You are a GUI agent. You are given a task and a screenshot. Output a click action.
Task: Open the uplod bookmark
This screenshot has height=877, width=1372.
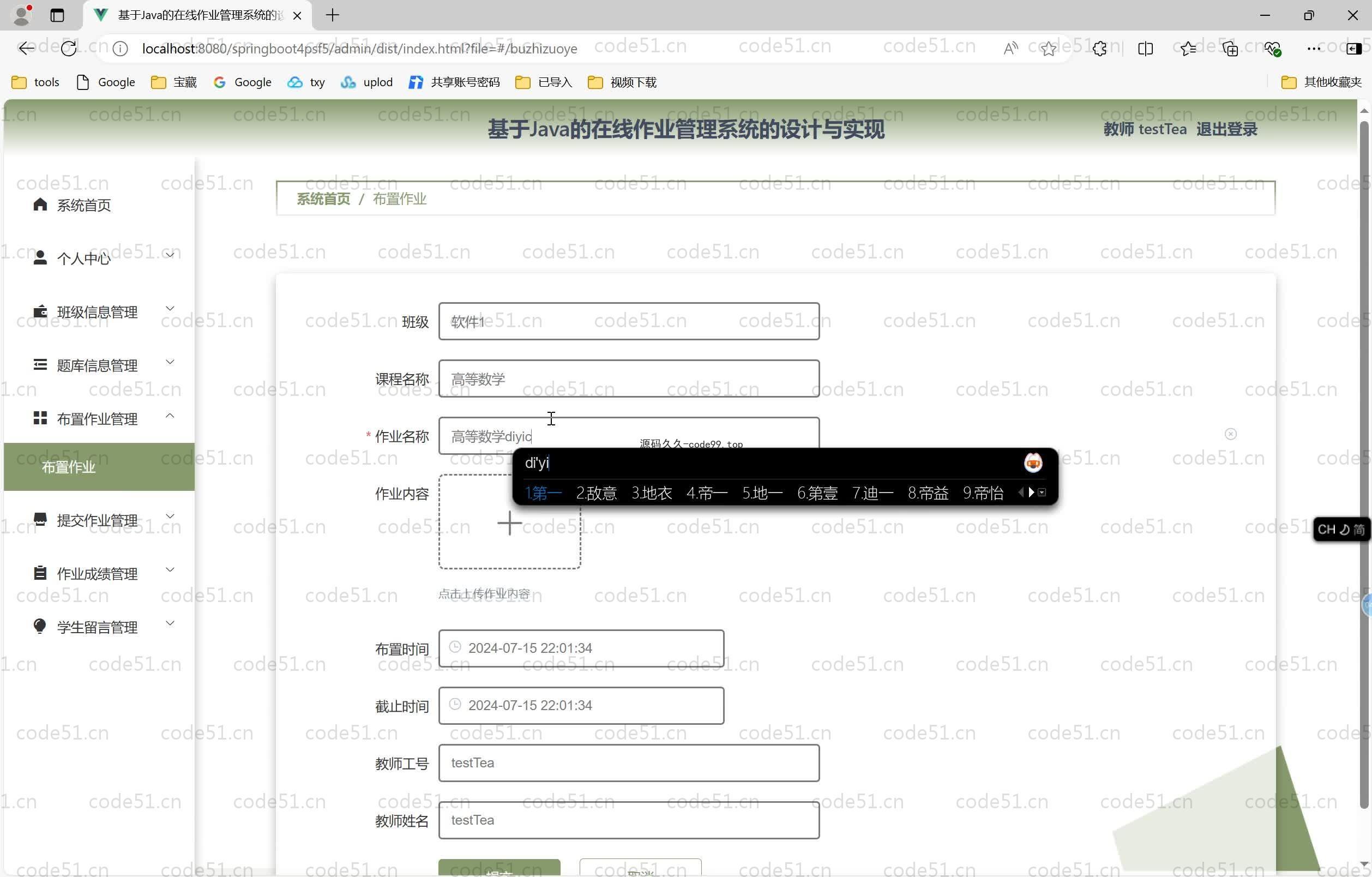(x=366, y=82)
